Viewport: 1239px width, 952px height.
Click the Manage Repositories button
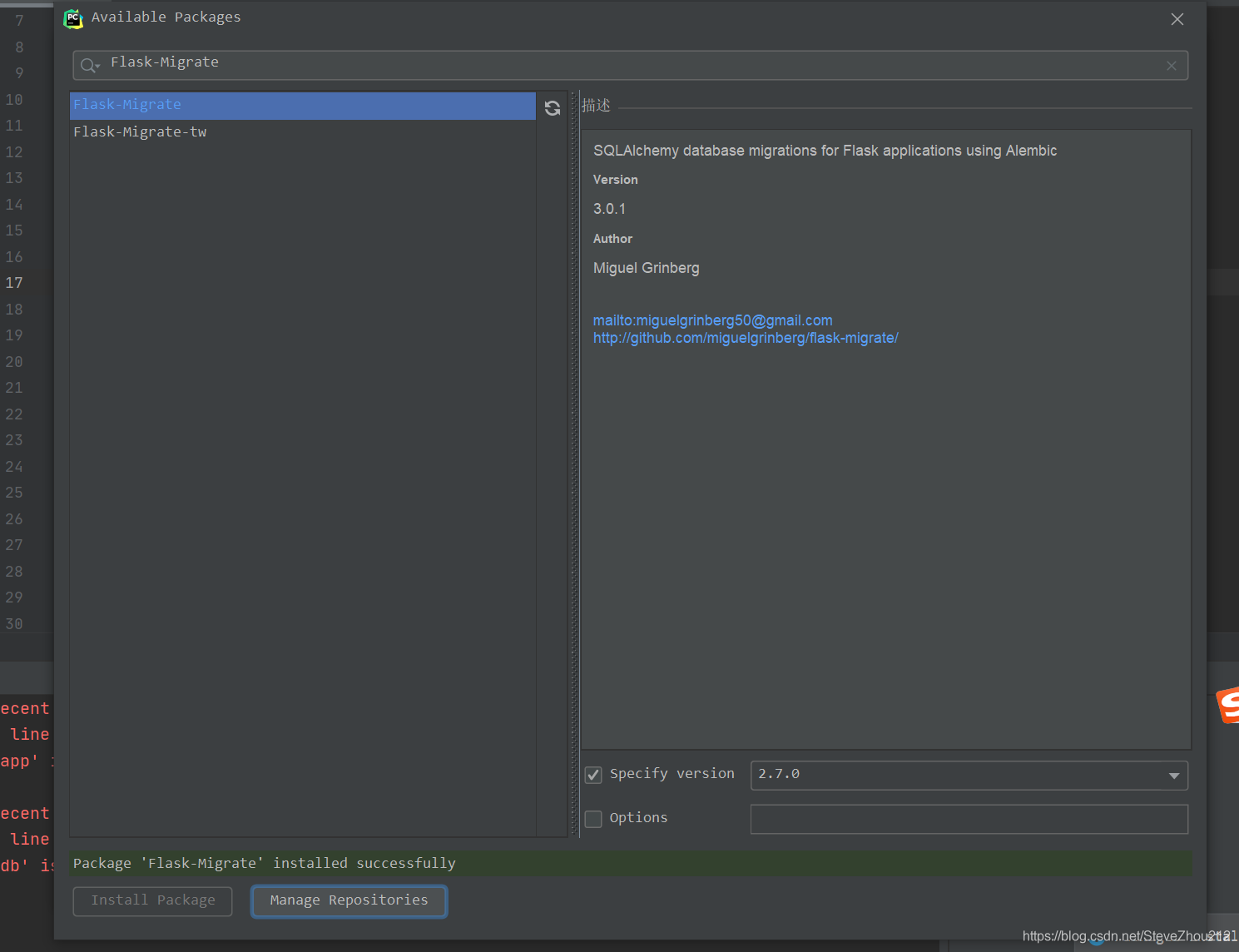click(x=349, y=901)
